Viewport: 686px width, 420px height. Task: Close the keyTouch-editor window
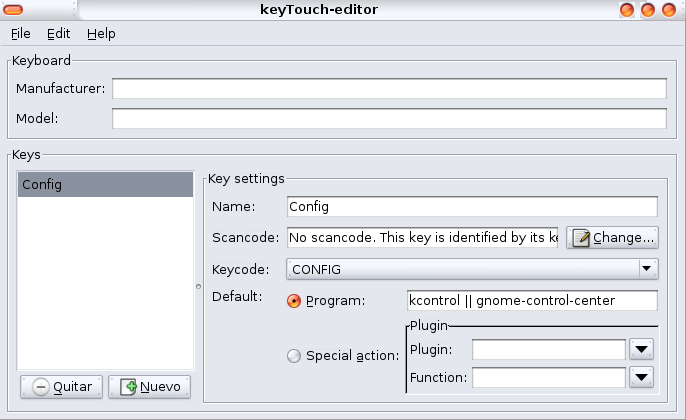[669, 11]
